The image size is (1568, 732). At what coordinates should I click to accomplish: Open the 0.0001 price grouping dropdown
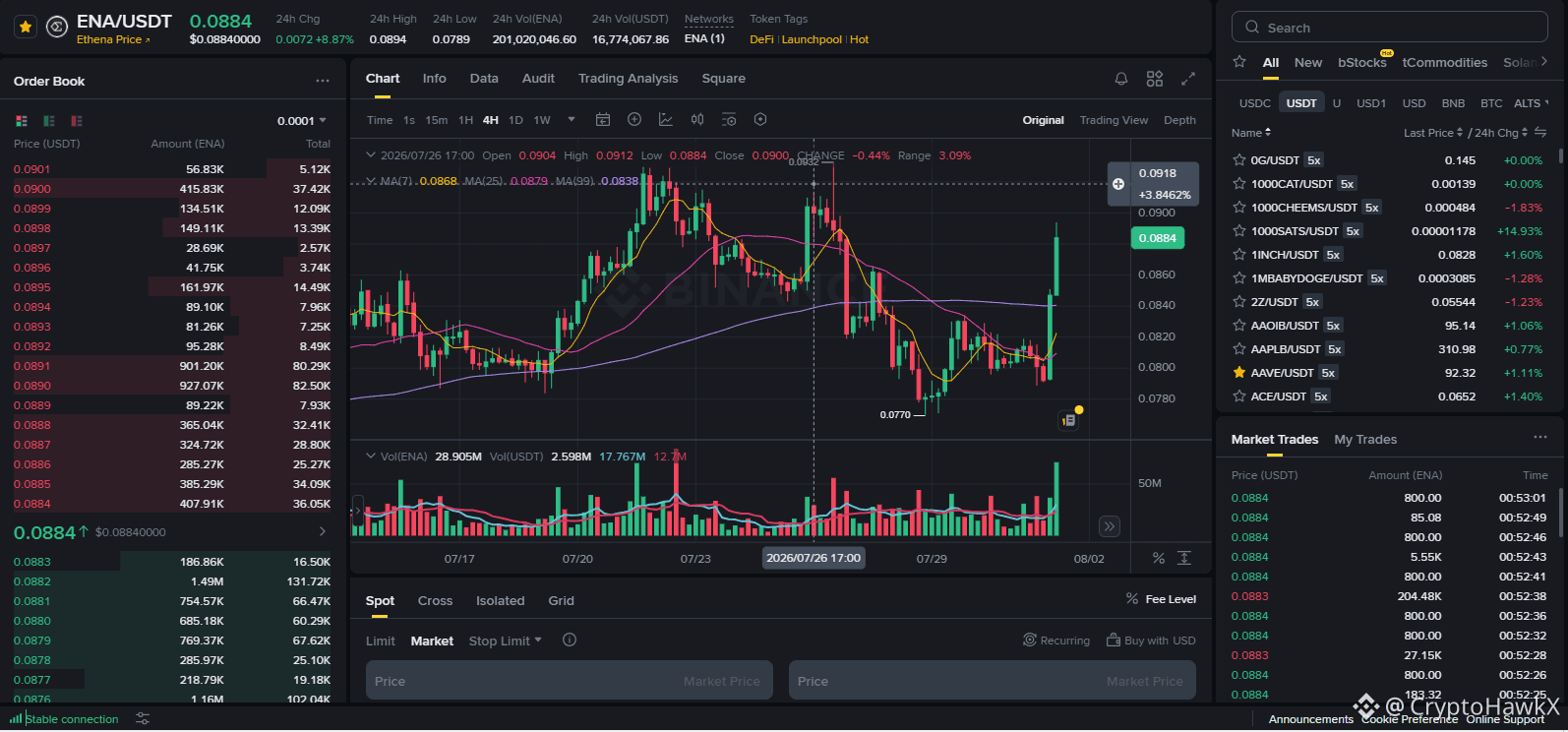(302, 121)
